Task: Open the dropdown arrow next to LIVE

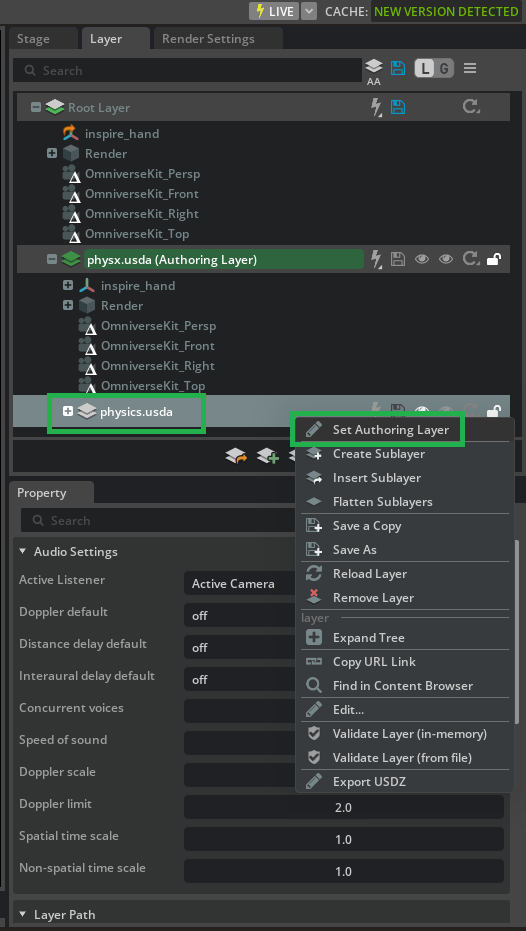Action: pyautogui.click(x=309, y=11)
